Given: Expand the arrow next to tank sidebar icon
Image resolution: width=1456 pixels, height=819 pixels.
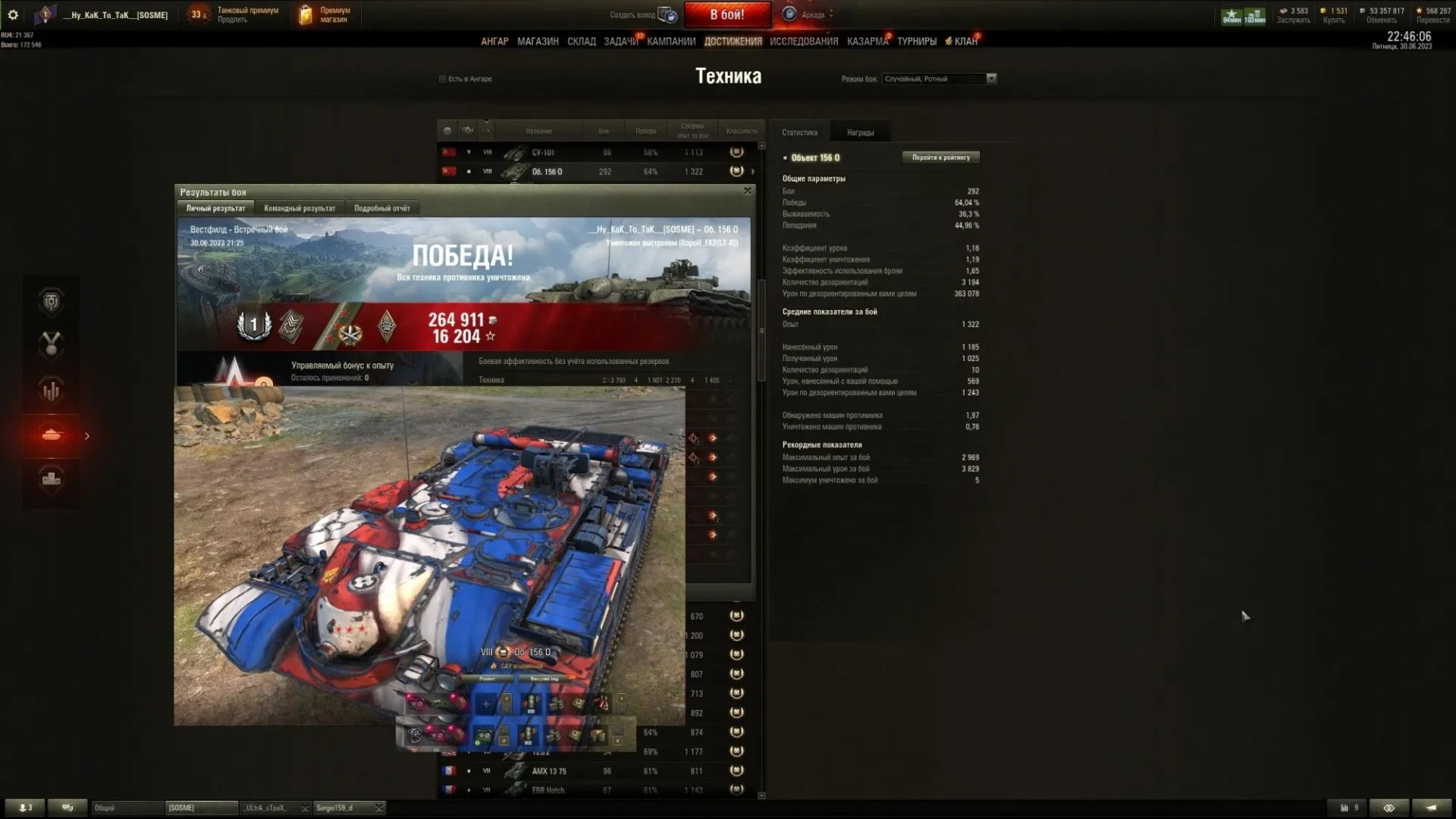Looking at the screenshot, I should tap(87, 436).
